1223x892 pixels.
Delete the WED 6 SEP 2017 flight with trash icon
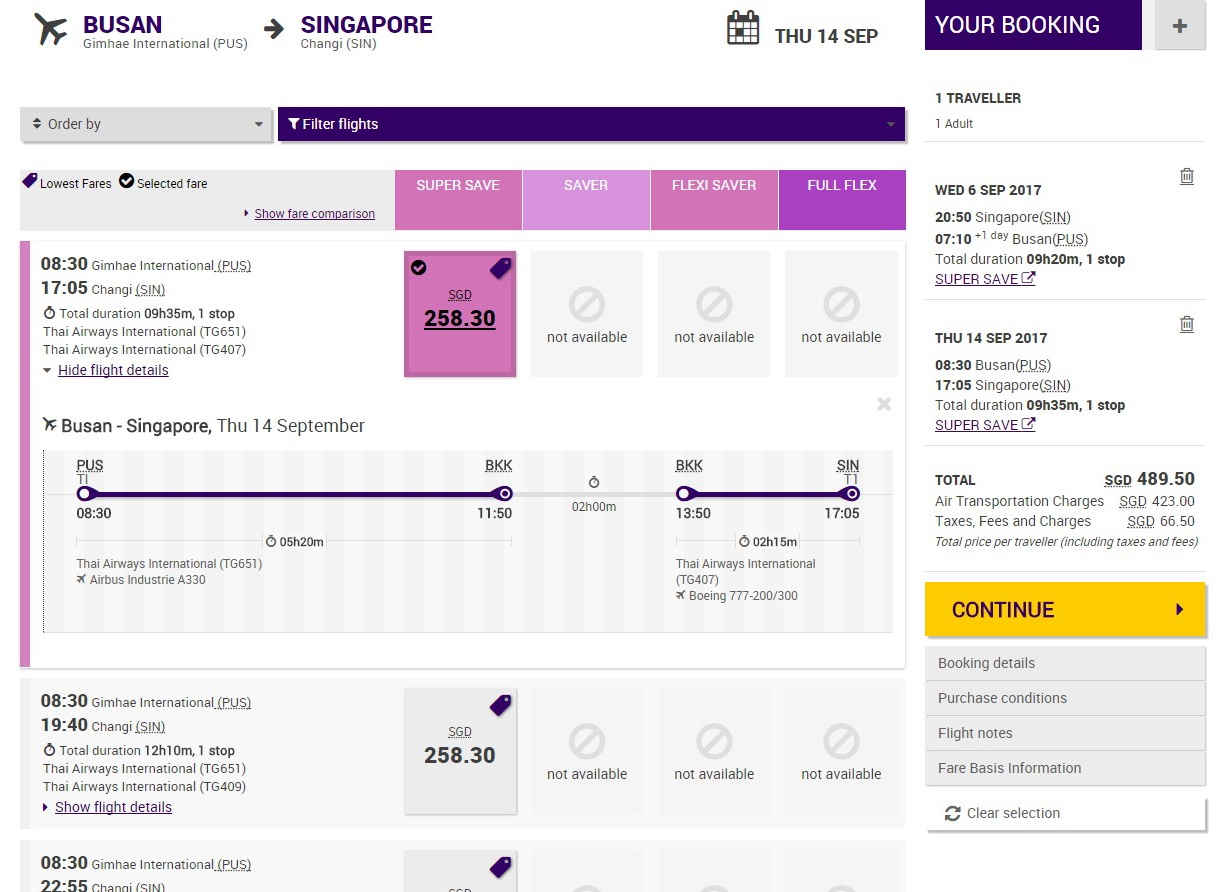coord(1187,176)
